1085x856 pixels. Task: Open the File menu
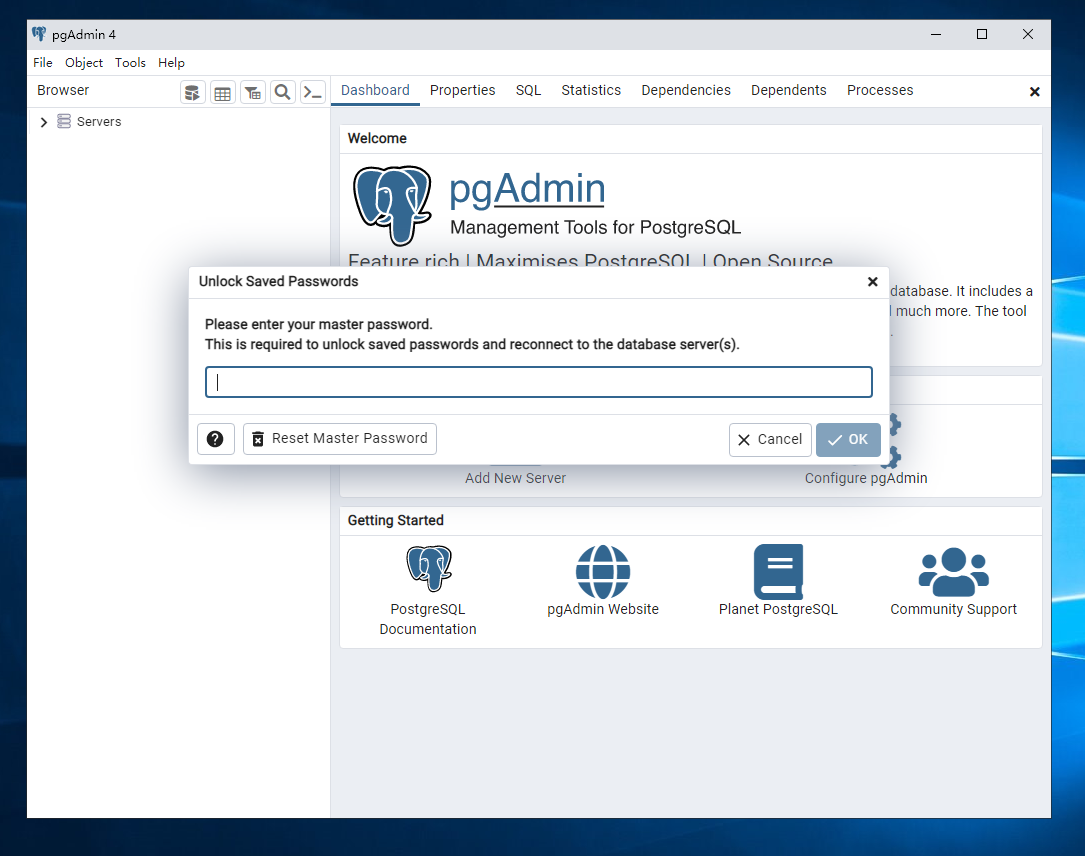[x=43, y=62]
